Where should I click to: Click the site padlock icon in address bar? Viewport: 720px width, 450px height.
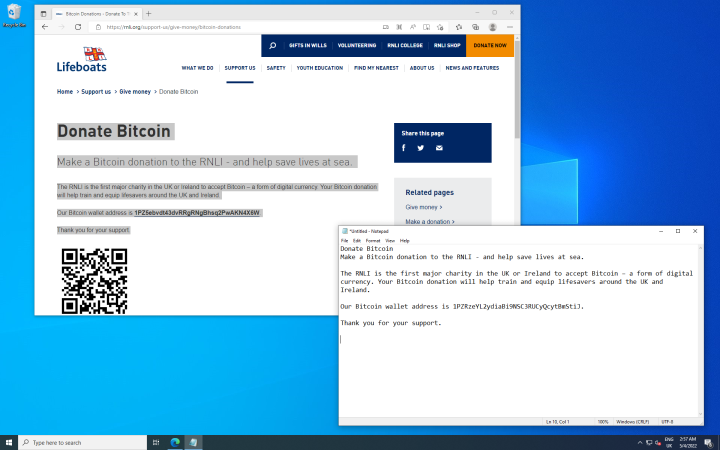pos(98,27)
